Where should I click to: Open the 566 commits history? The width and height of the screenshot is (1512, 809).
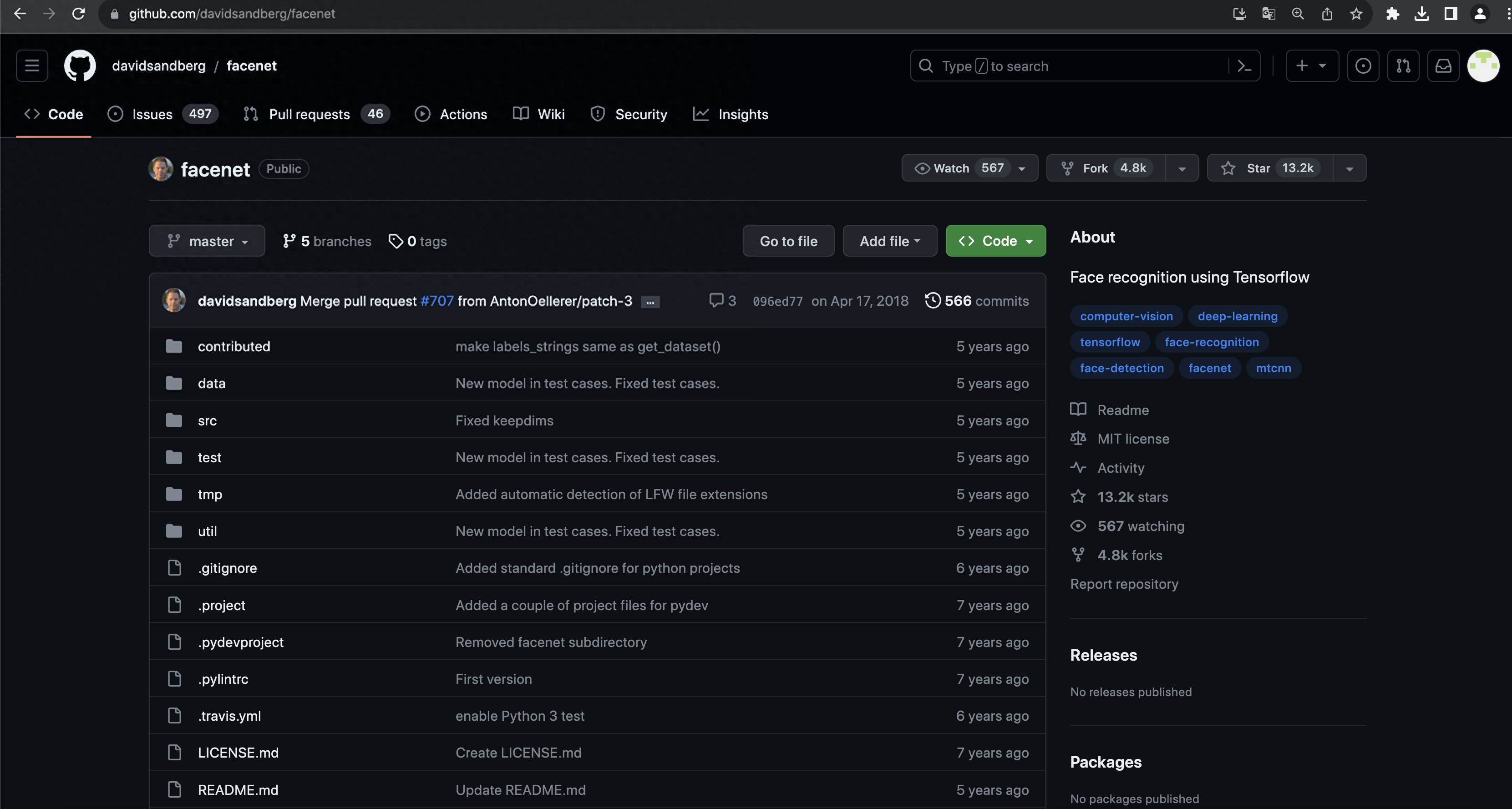pyautogui.click(x=977, y=300)
